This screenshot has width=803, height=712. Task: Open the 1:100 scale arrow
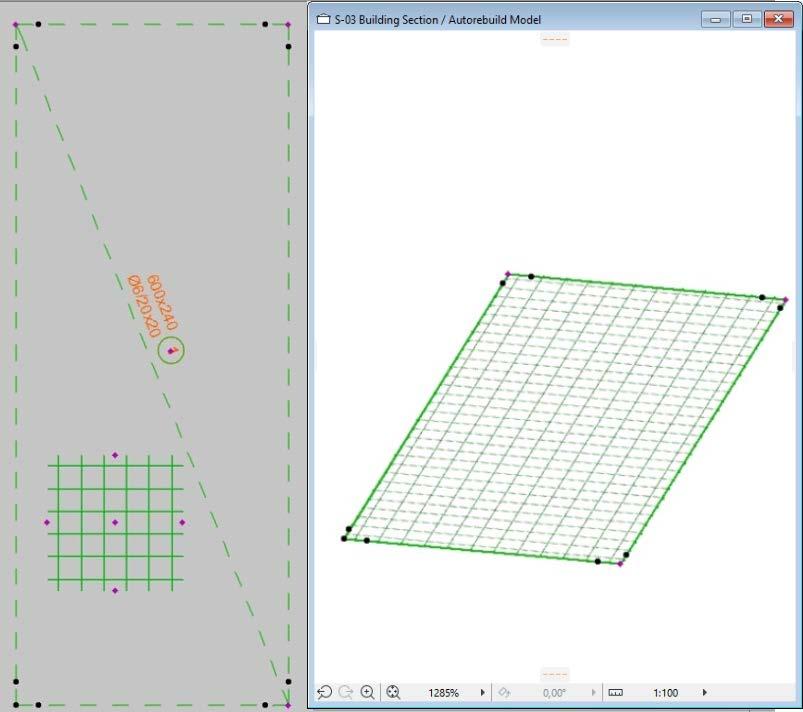[x=705, y=693]
